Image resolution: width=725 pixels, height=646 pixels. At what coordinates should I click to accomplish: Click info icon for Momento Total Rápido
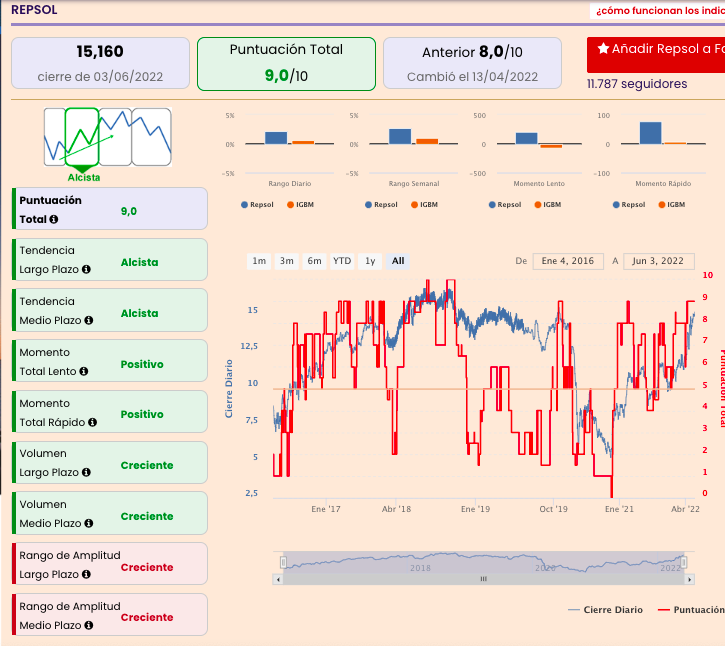[x=92, y=422]
